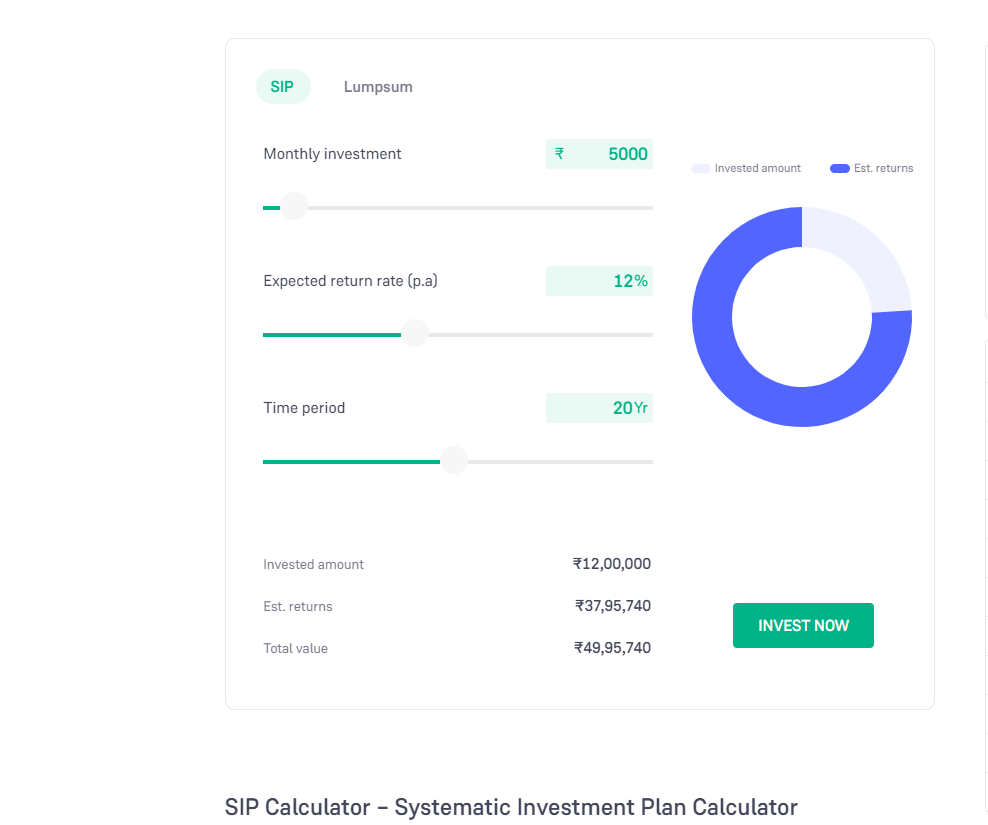Click the Invested amount legend color swatch

tap(700, 169)
